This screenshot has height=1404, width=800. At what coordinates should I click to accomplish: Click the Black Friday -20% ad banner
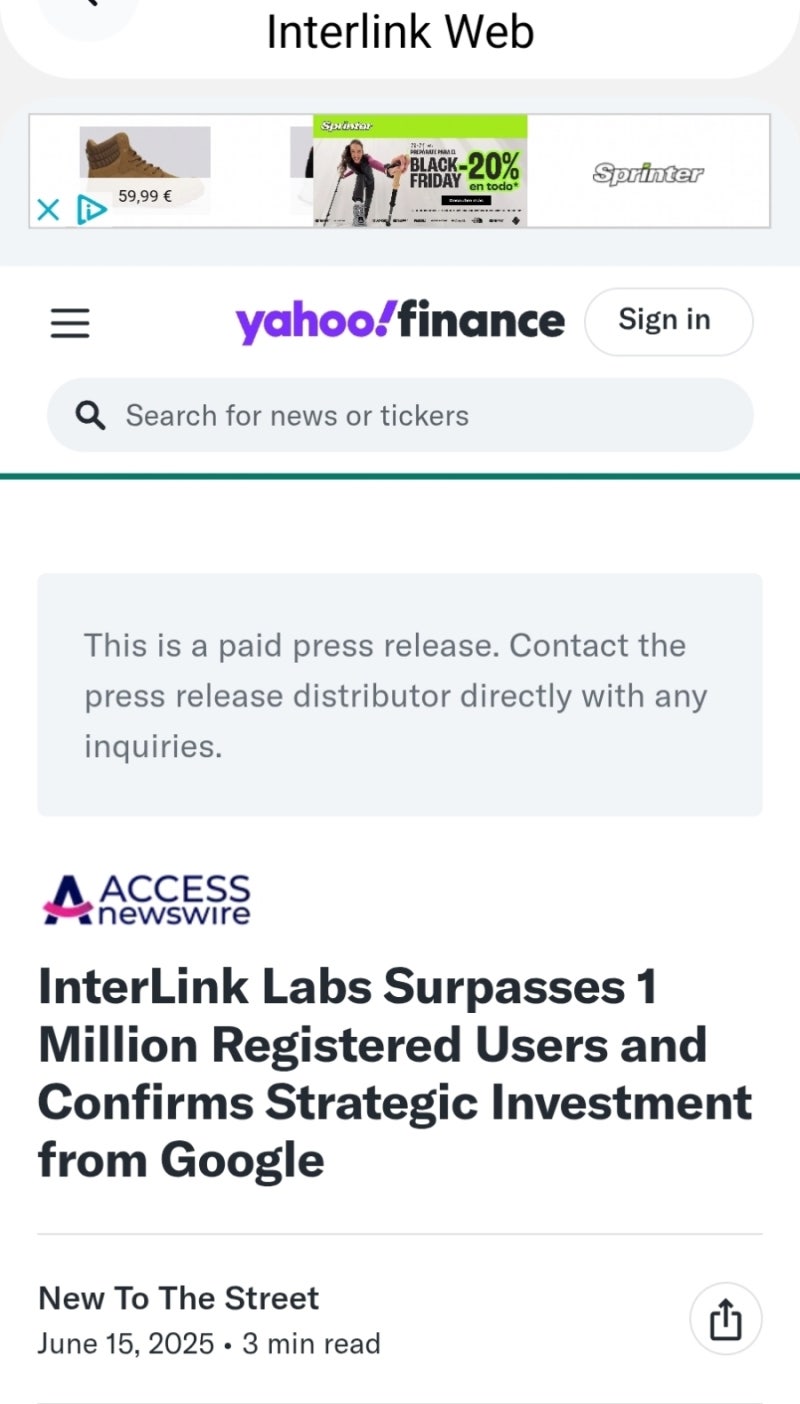420,171
